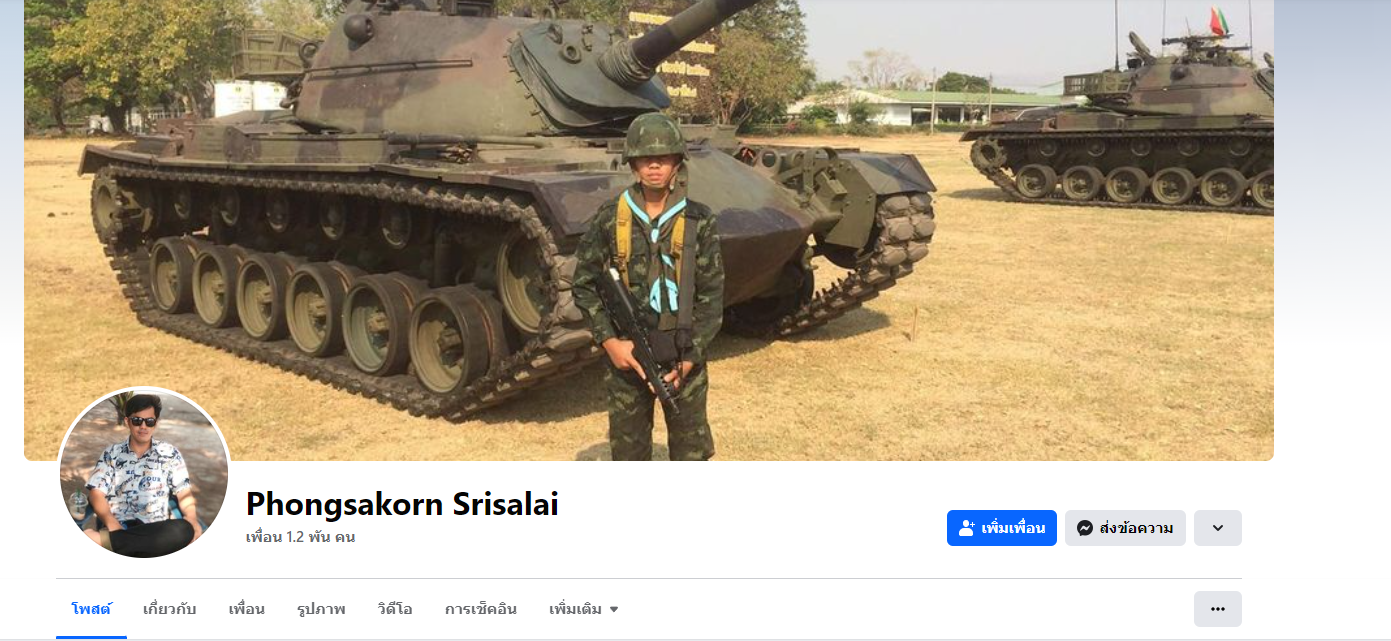Switch to the โพสต์ tab
The height and width of the screenshot is (641, 1391).
click(91, 609)
